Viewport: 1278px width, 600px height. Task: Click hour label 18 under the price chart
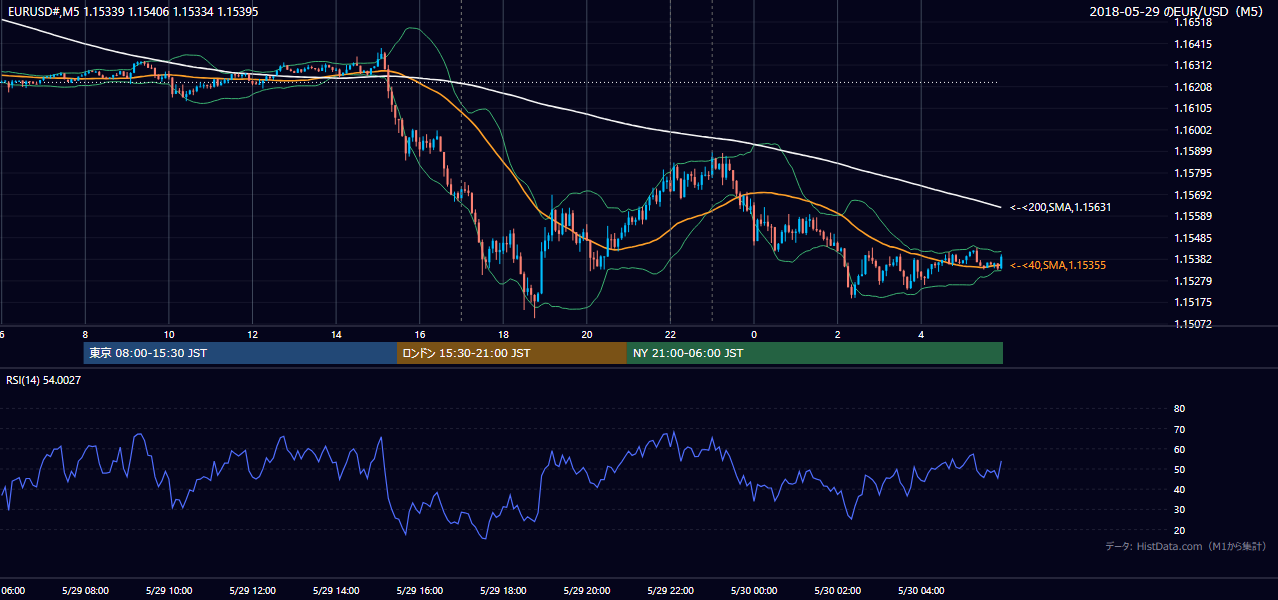tap(503, 334)
